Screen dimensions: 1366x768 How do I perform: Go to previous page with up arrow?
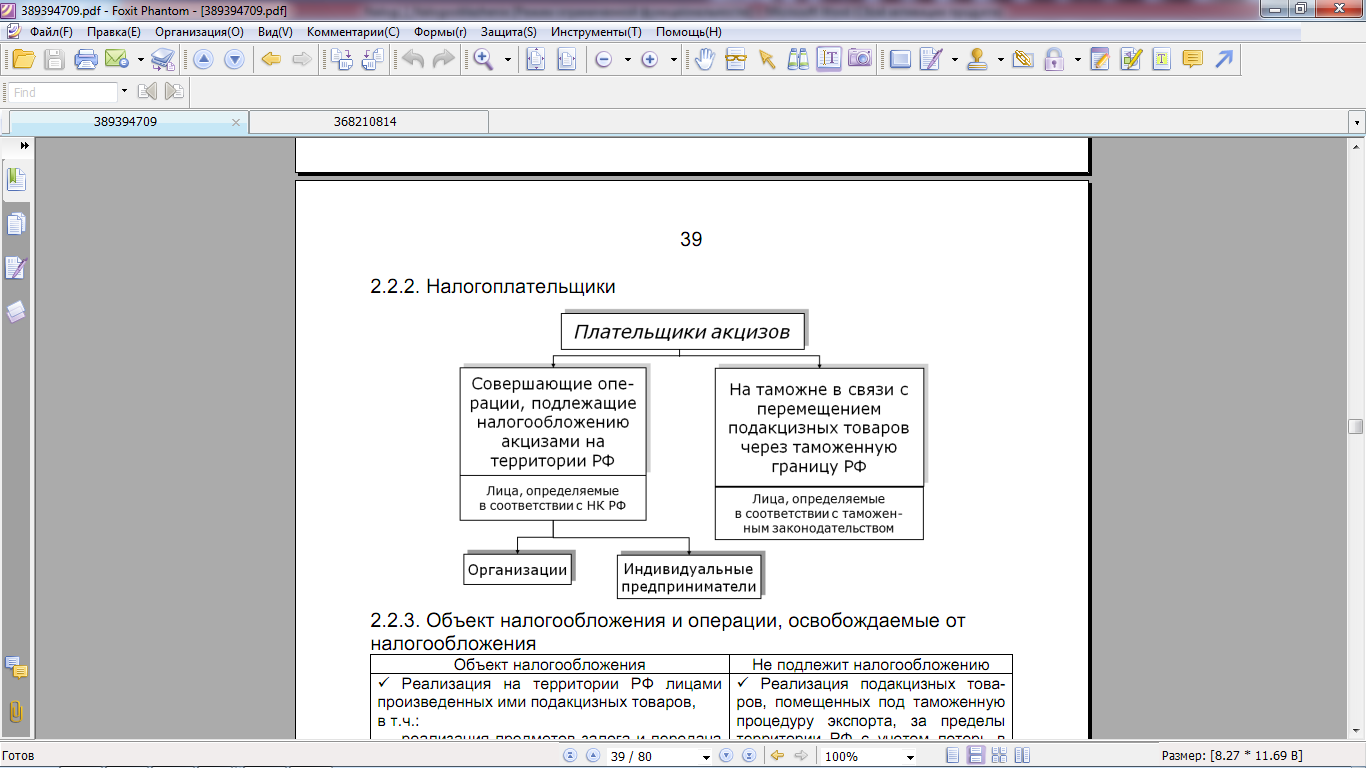click(x=203, y=59)
